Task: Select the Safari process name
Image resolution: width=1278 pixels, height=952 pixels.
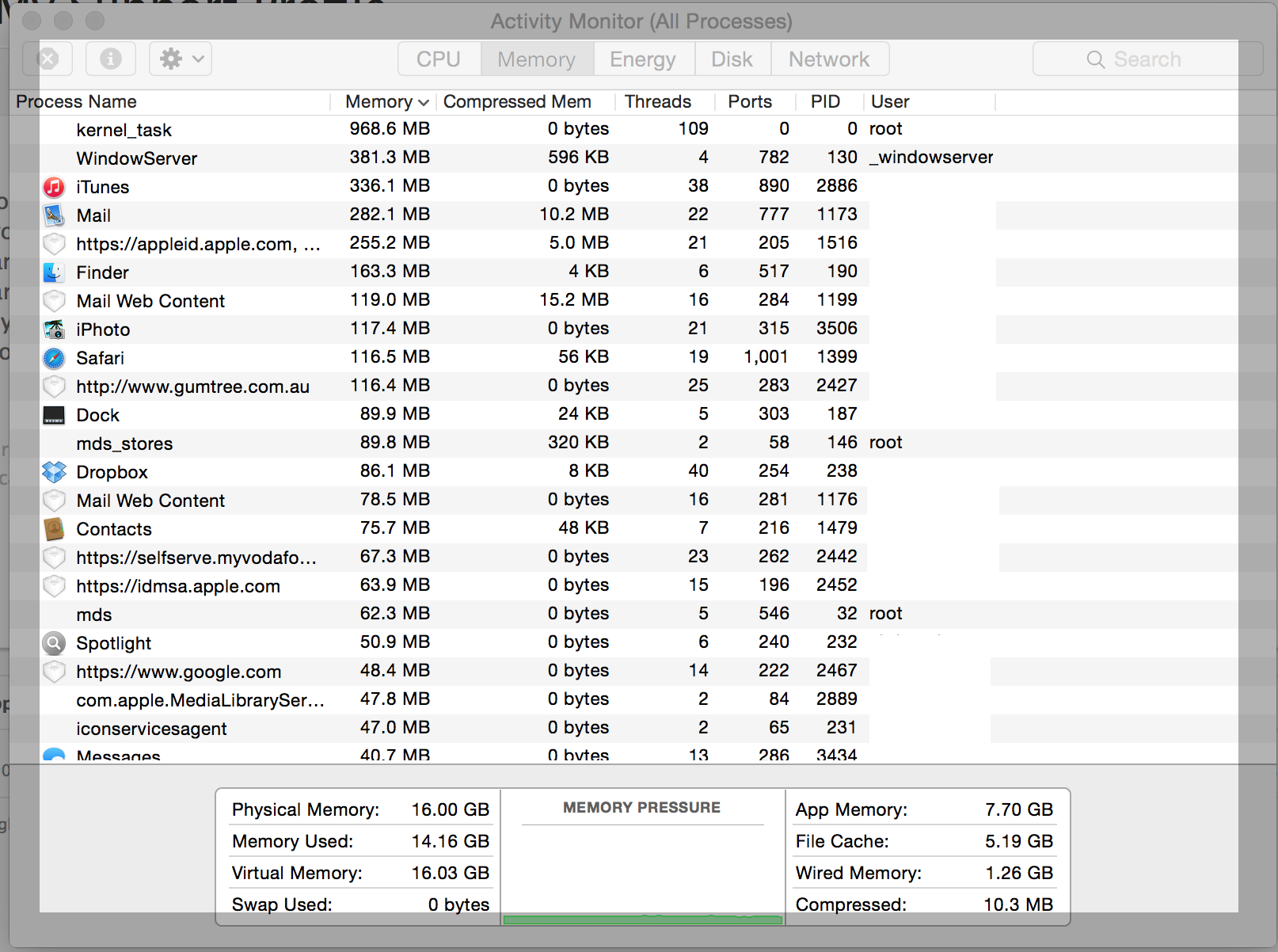Action: [x=101, y=358]
